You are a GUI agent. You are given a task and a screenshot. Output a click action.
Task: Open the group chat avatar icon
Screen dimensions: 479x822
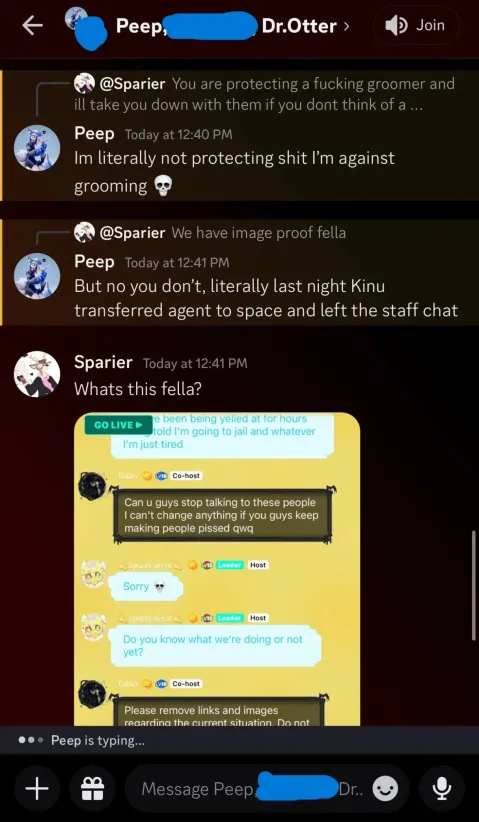[x=84, y=27]
